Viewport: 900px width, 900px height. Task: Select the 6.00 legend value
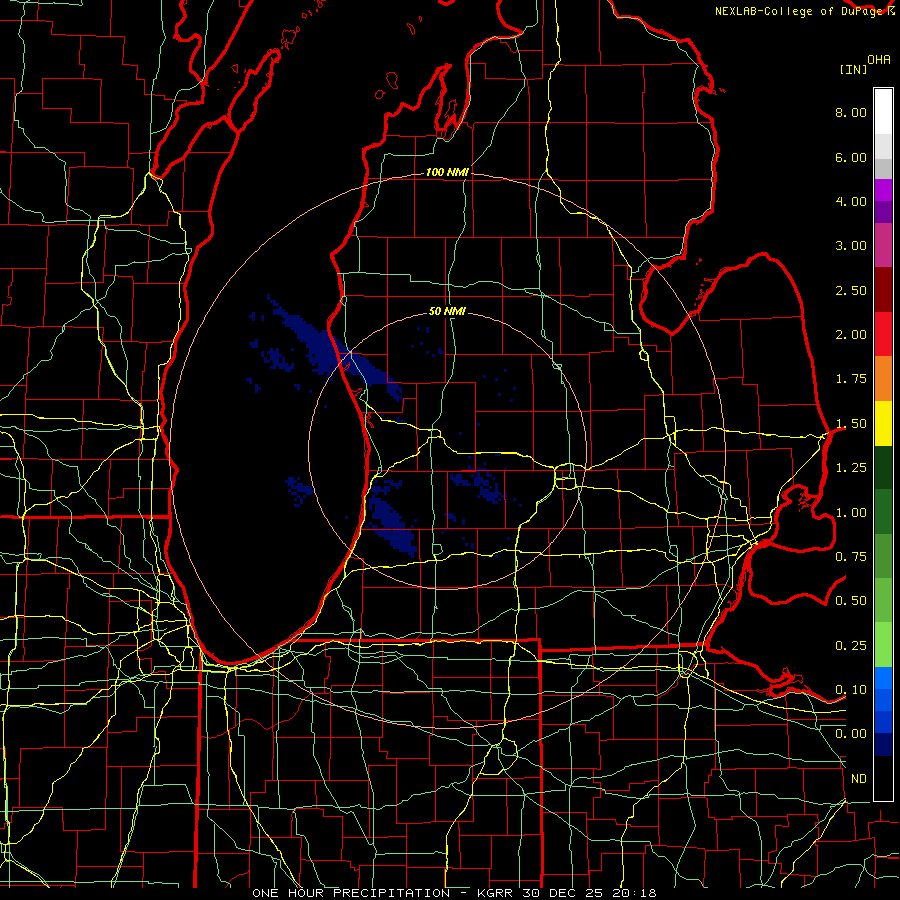pyautogui.click(x=851, y=157)
